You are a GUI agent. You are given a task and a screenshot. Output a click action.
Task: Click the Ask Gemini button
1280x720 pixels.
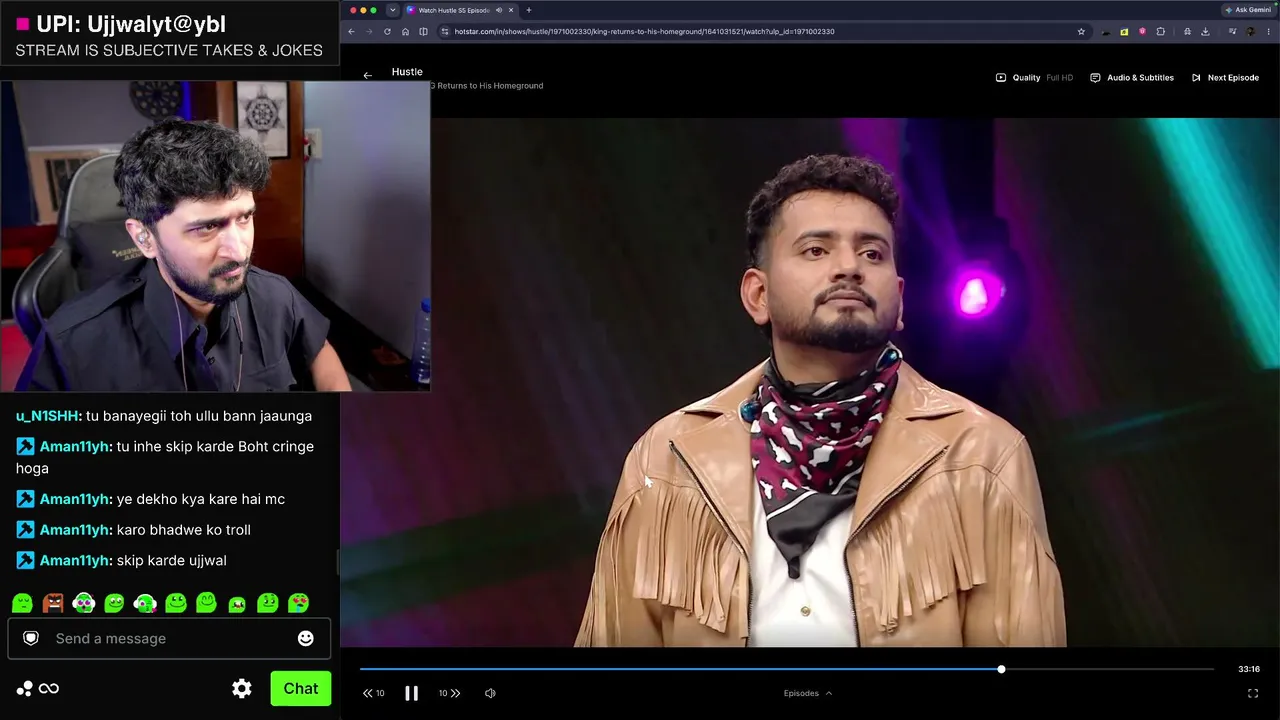(1248, 10)
